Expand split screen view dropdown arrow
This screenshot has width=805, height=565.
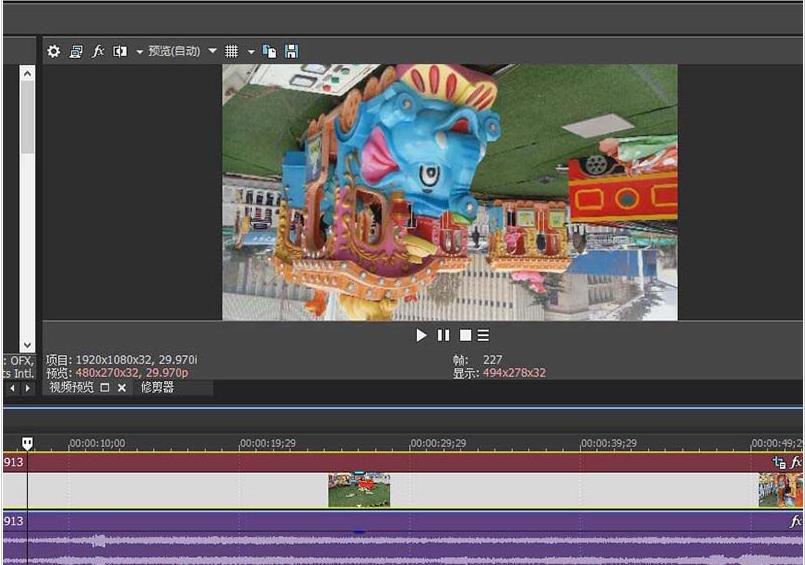[x=139, y=51]
